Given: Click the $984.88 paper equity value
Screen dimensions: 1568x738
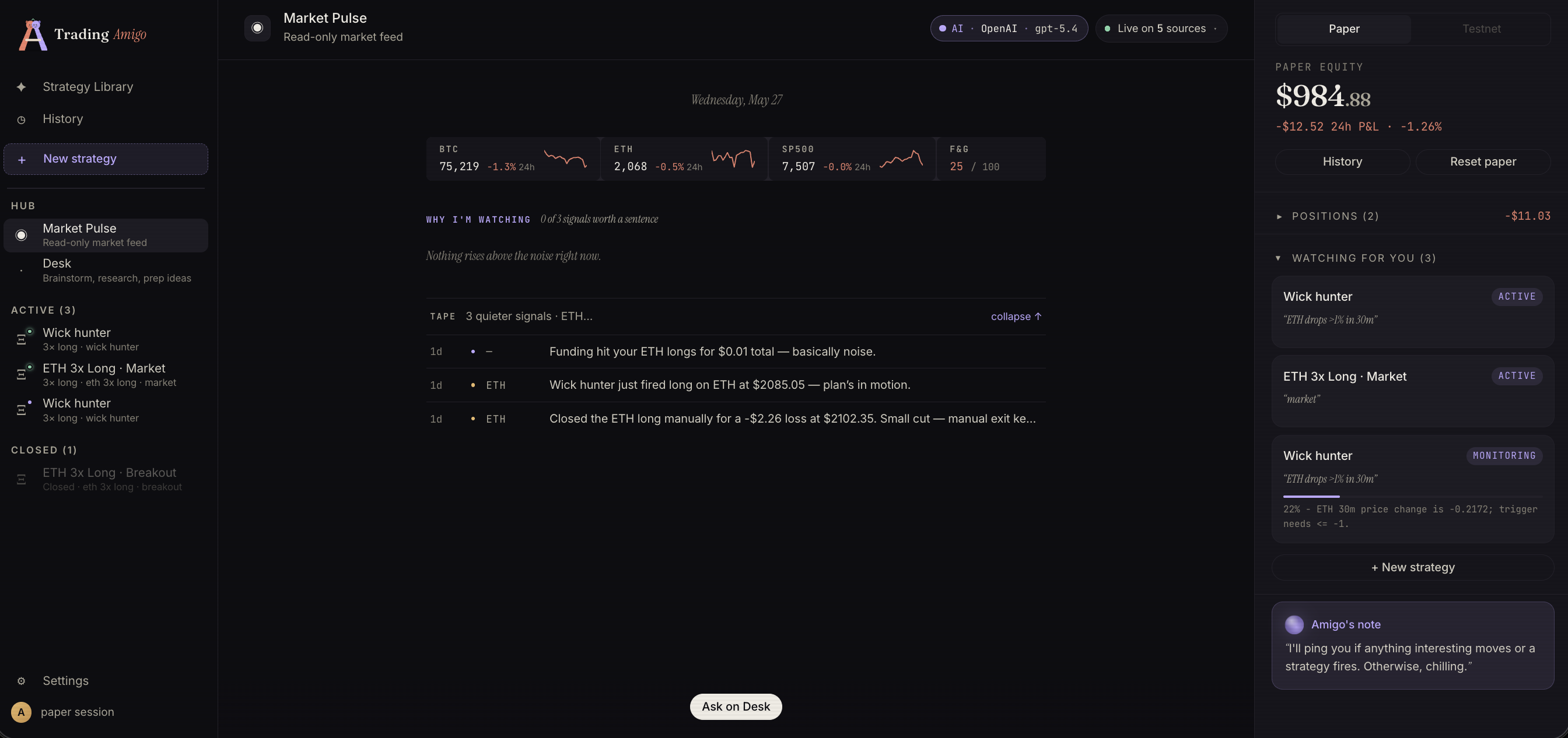Looking at the screenshot, I should point(1322,96).
